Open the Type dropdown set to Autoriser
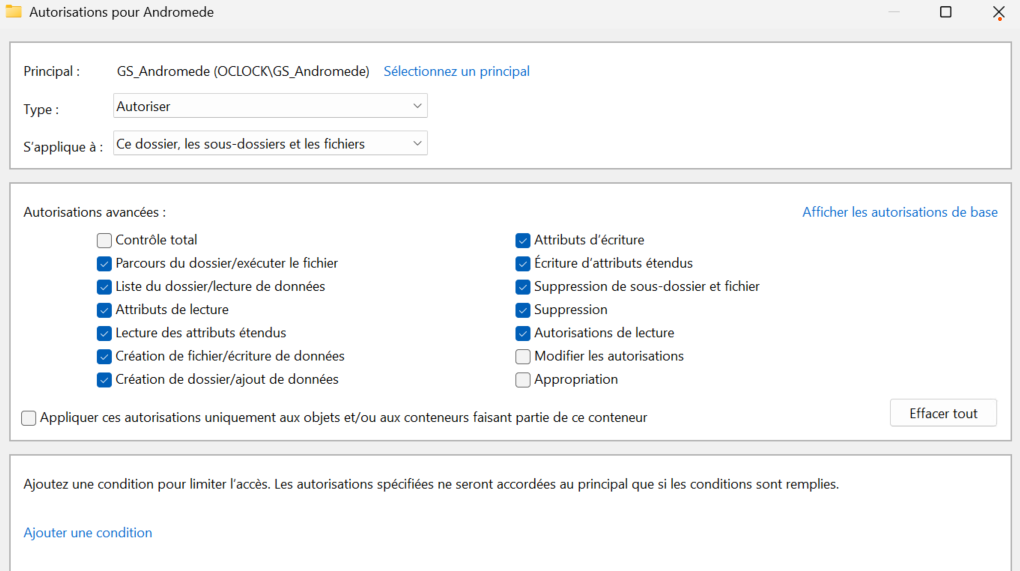This screenshot has width=1020, height=571. (x=270, y=106)
